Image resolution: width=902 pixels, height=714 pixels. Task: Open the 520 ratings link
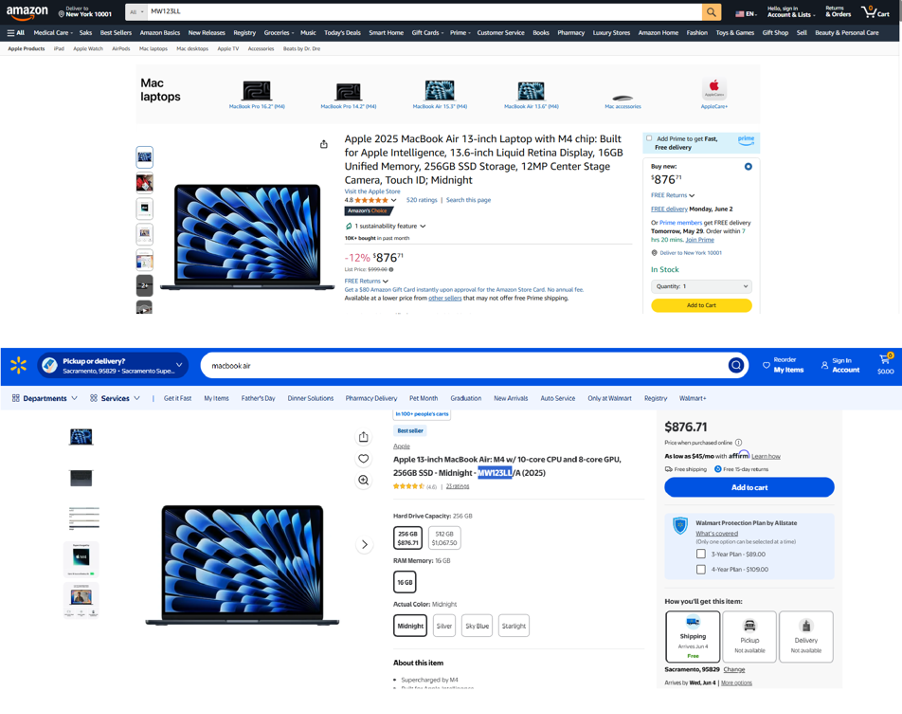422,200
